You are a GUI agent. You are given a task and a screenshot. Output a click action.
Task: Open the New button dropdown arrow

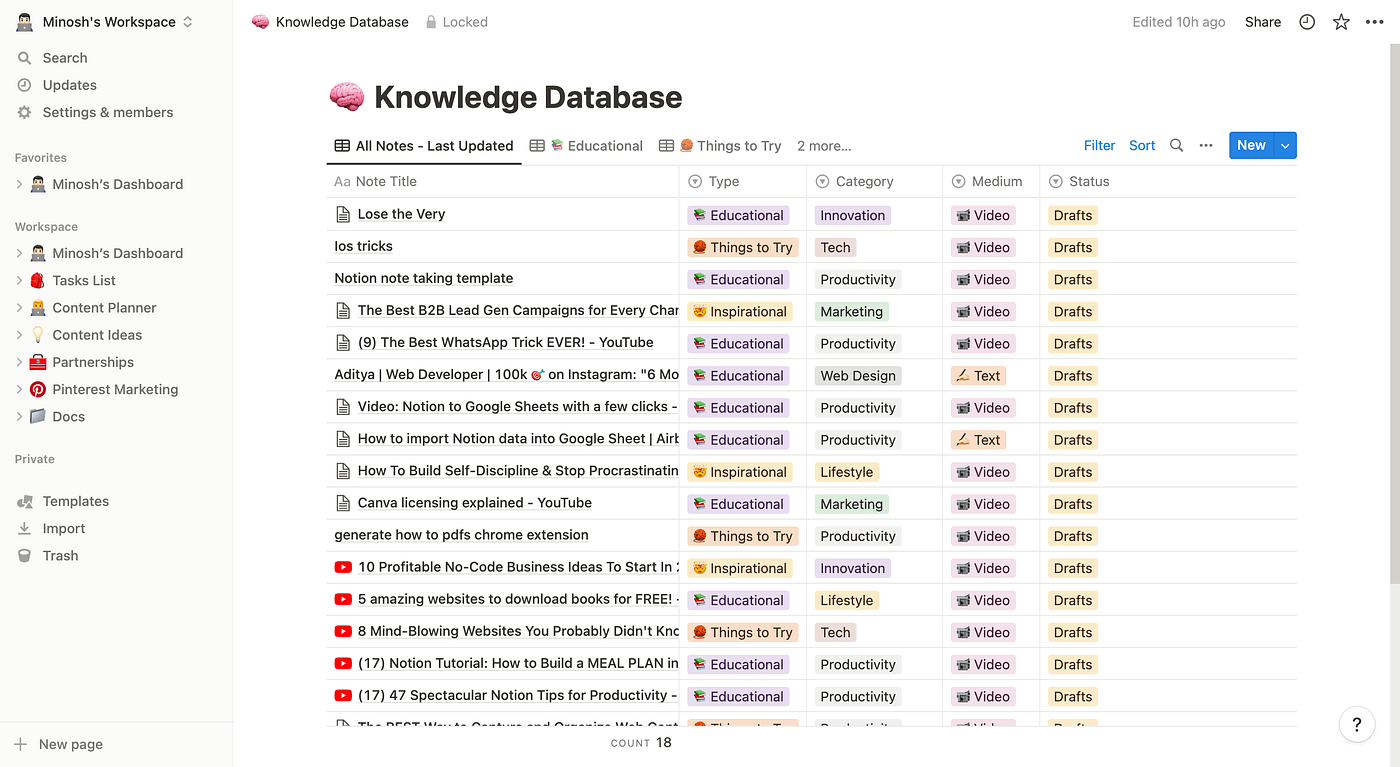1286,145
